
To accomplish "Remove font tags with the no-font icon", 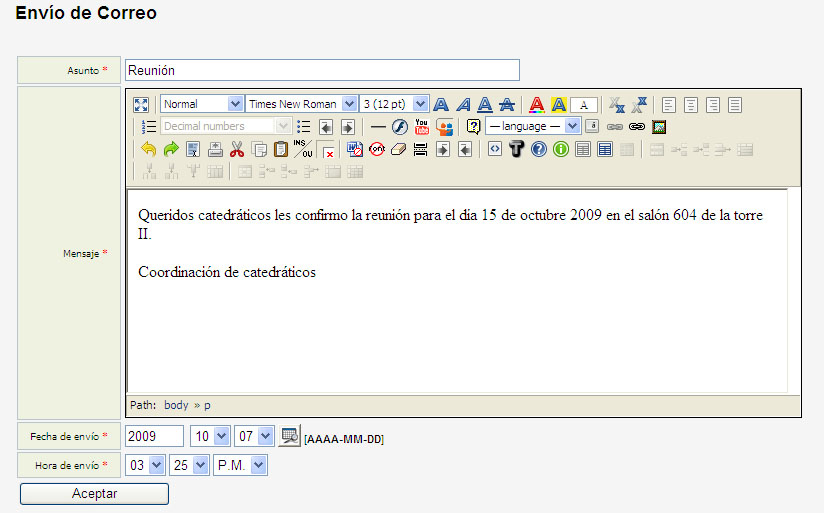I will tap(377, 149).
